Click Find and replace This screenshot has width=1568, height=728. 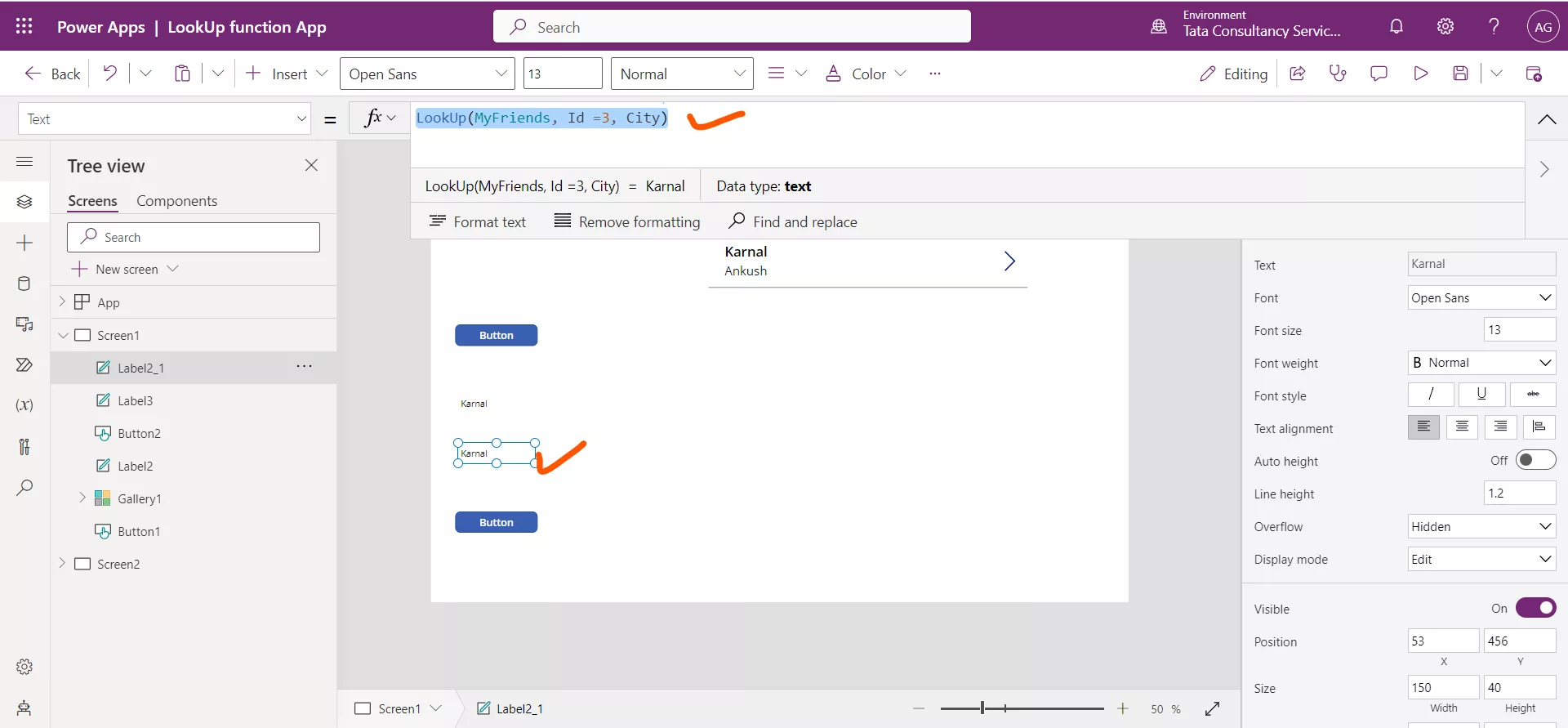(x=793, y=221)
